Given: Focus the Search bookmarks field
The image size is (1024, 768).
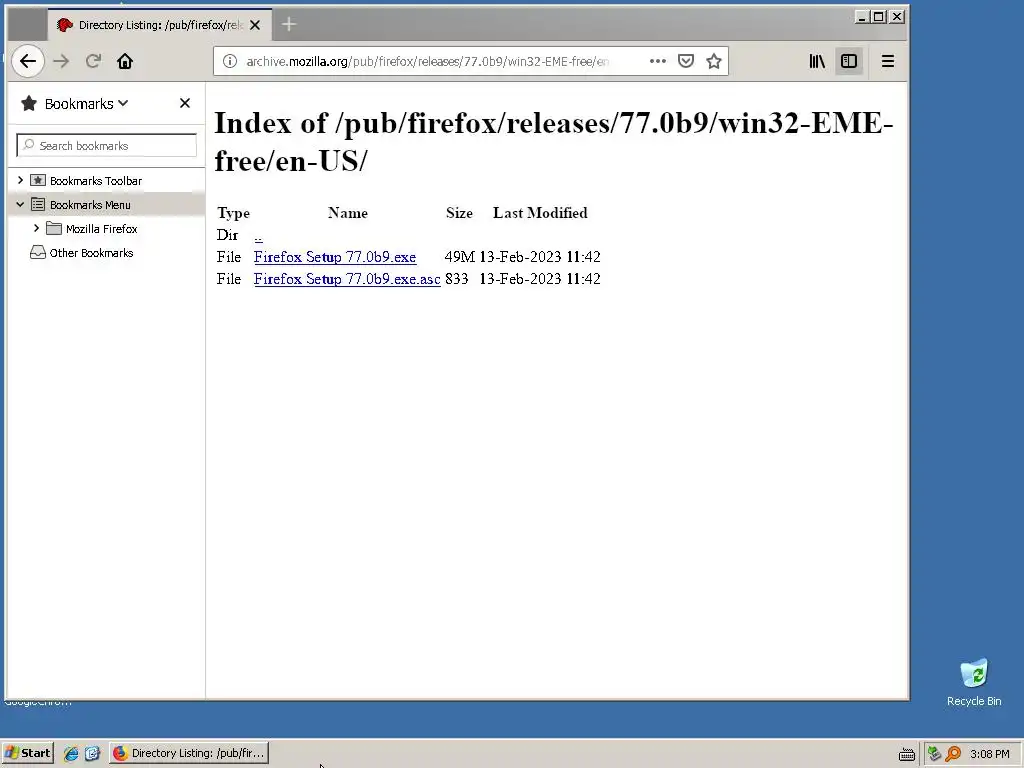Looking at the screenshot, I should [x=106, y=146].
